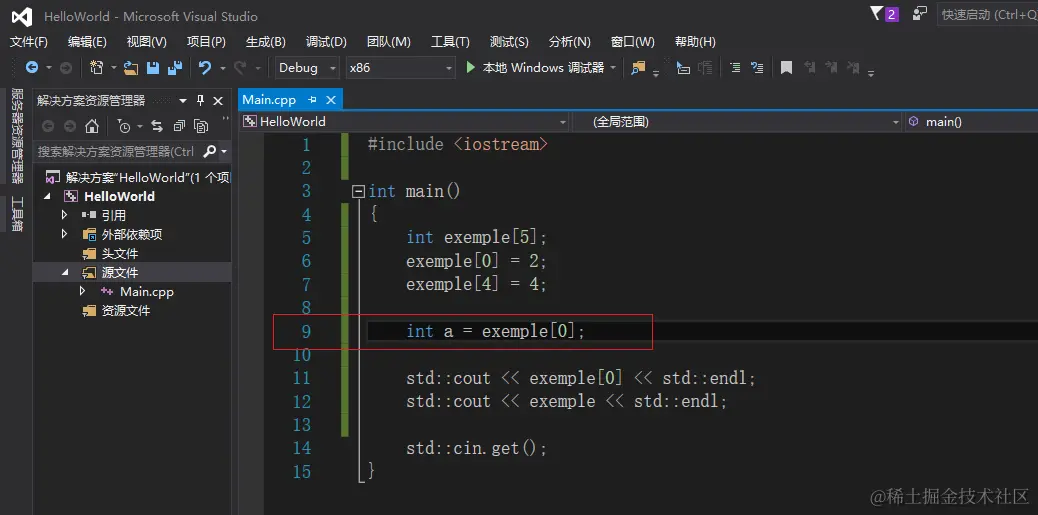This screenshot has width=1038, height=515.
Task: Open the main() member dropdown
Action: pyautogui.click(x=971, y=122)
